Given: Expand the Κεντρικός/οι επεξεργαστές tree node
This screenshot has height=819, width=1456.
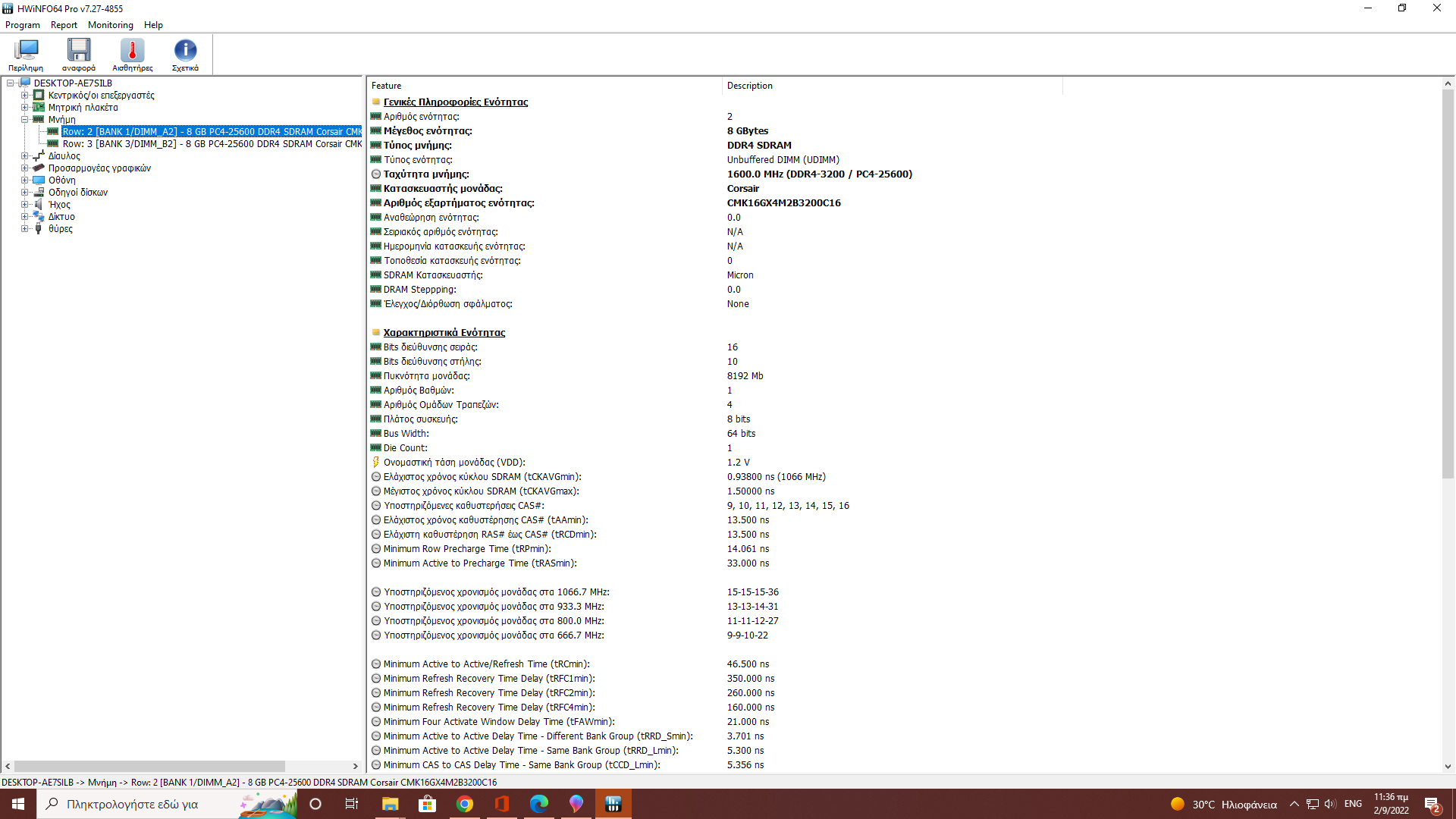Looking at the screenshot, I should tap(24, 96).
